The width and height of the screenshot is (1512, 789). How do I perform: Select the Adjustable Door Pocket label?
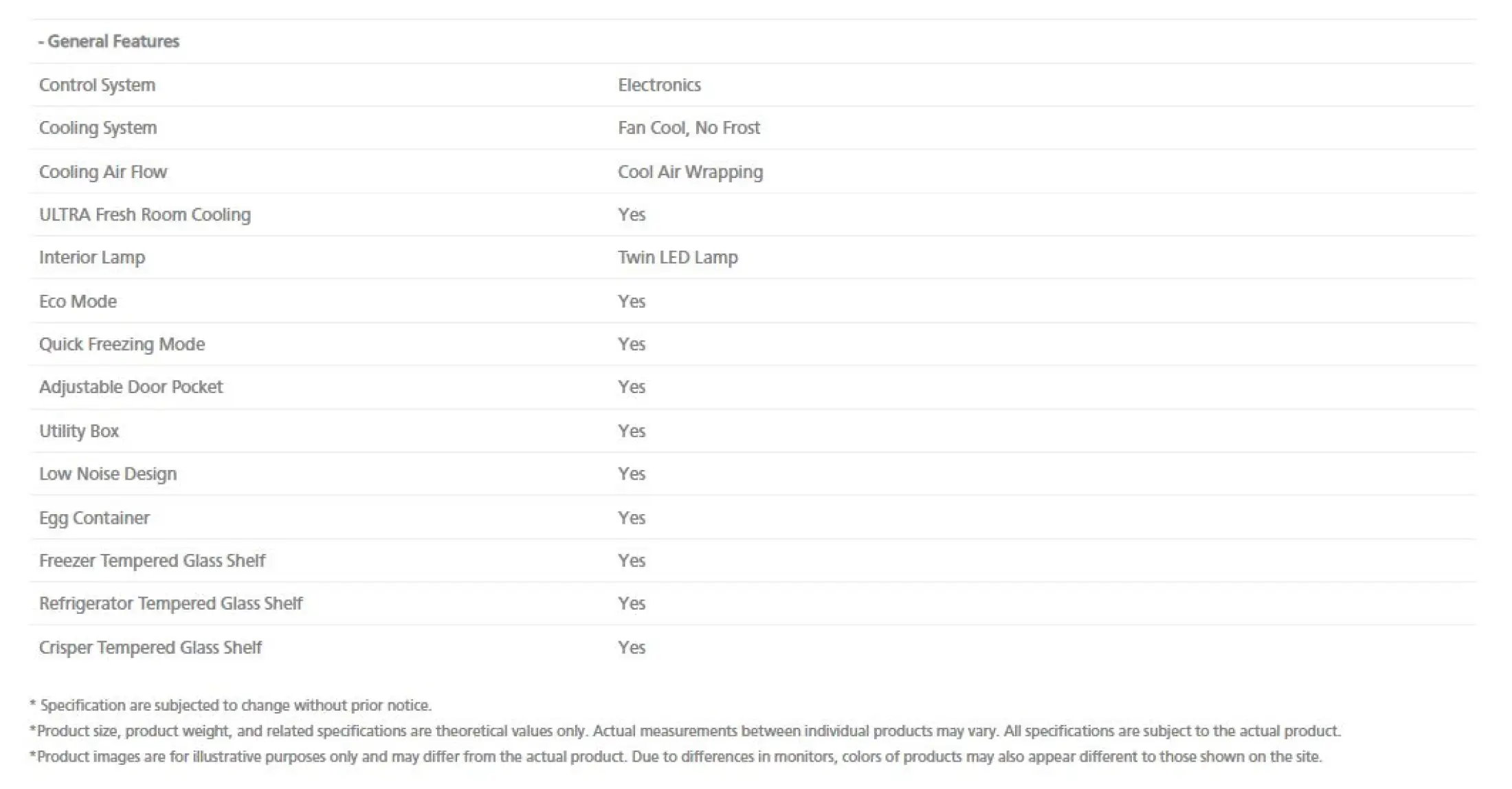pyautogui.click(x=131, y=387)
